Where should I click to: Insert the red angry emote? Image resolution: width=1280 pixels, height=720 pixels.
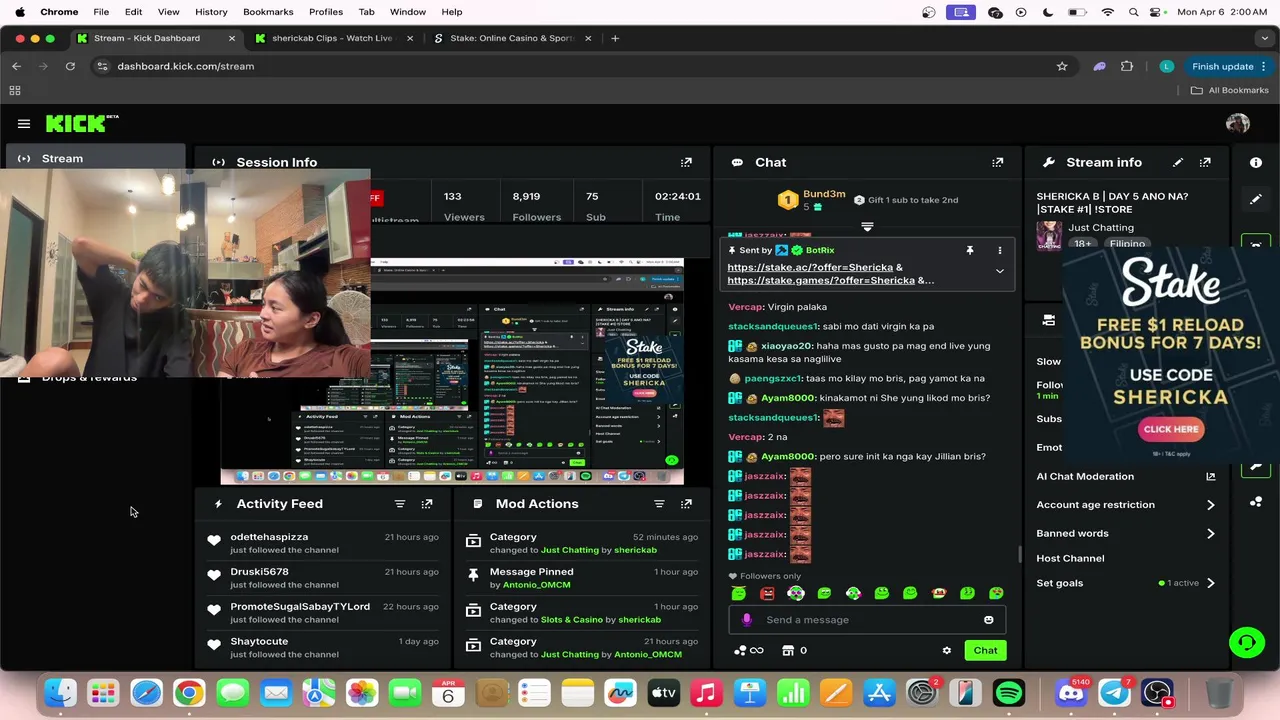click(x=767, y=593)
